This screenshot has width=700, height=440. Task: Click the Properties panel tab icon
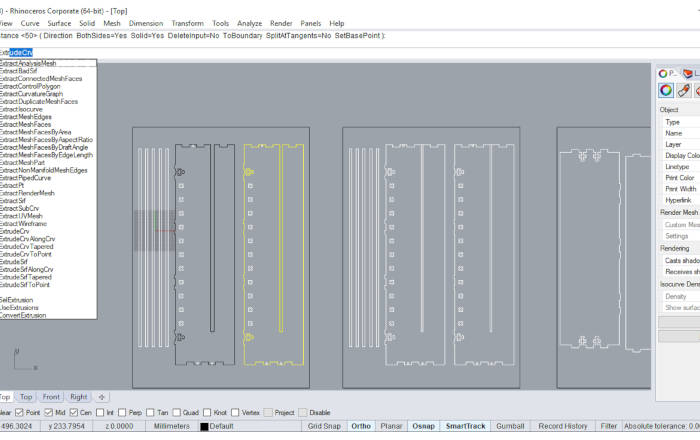pos(667,73)
